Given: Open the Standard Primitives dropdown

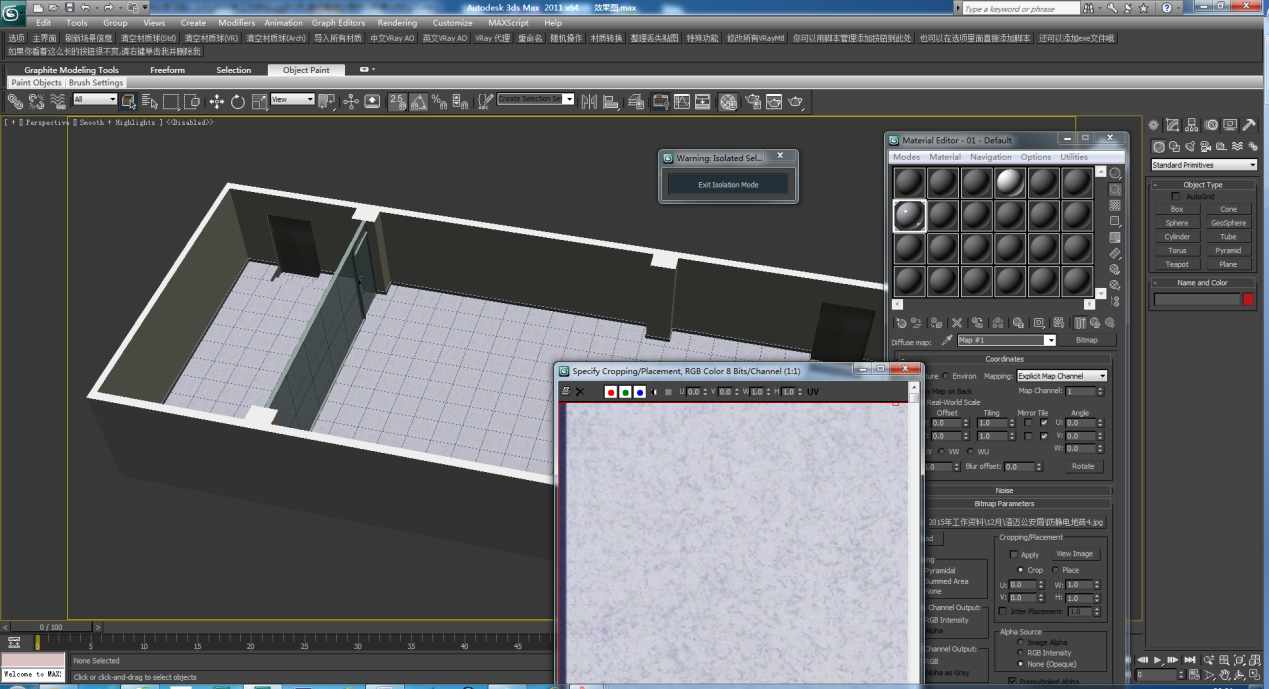Looking at the screenshot, I should [1204, 165].
